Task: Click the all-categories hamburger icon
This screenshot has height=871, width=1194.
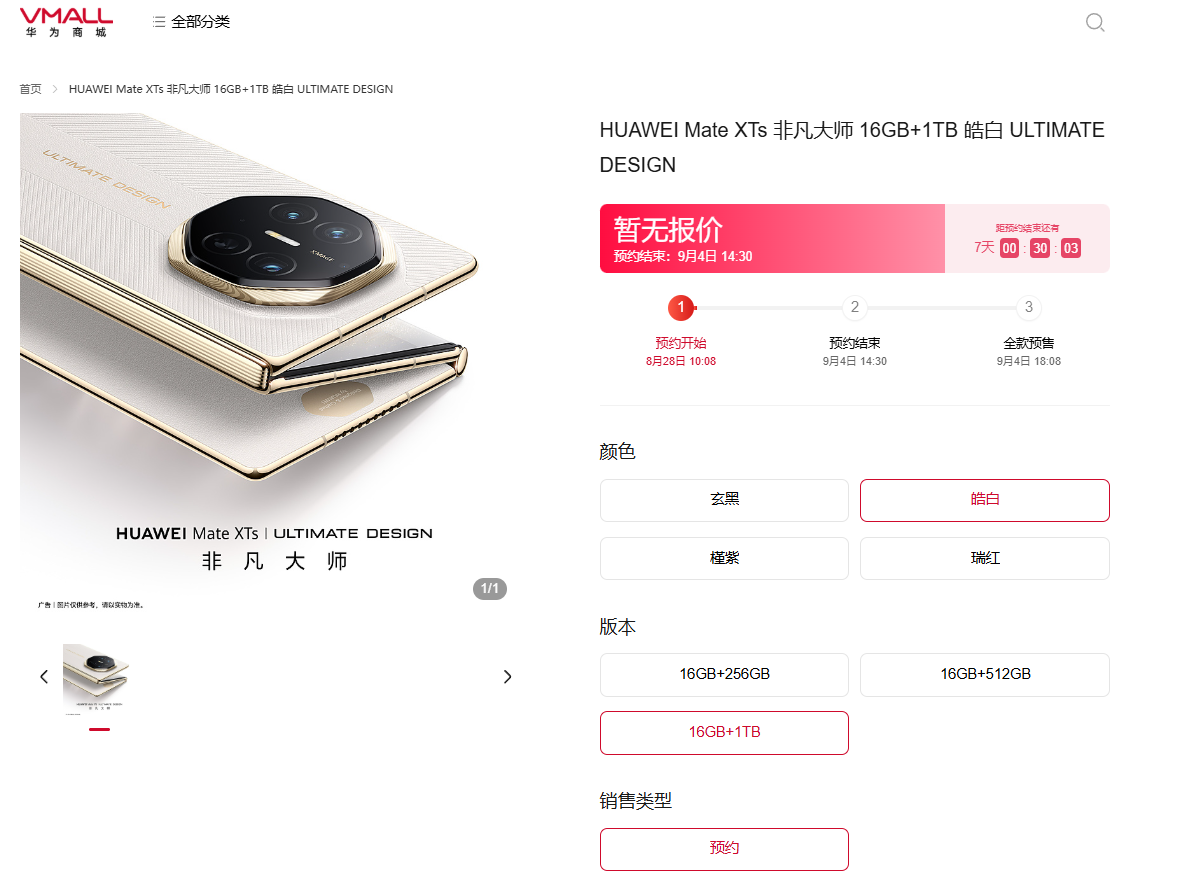Action: pos(159,22)
